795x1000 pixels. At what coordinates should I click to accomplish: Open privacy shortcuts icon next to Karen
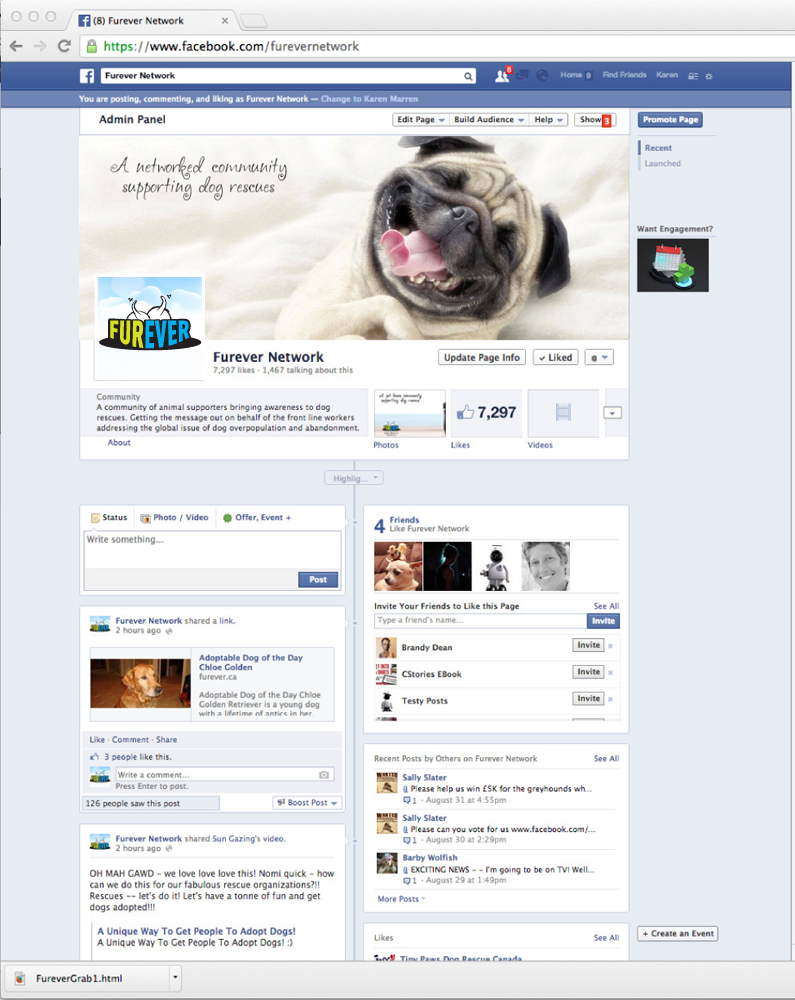click(693, 76)
